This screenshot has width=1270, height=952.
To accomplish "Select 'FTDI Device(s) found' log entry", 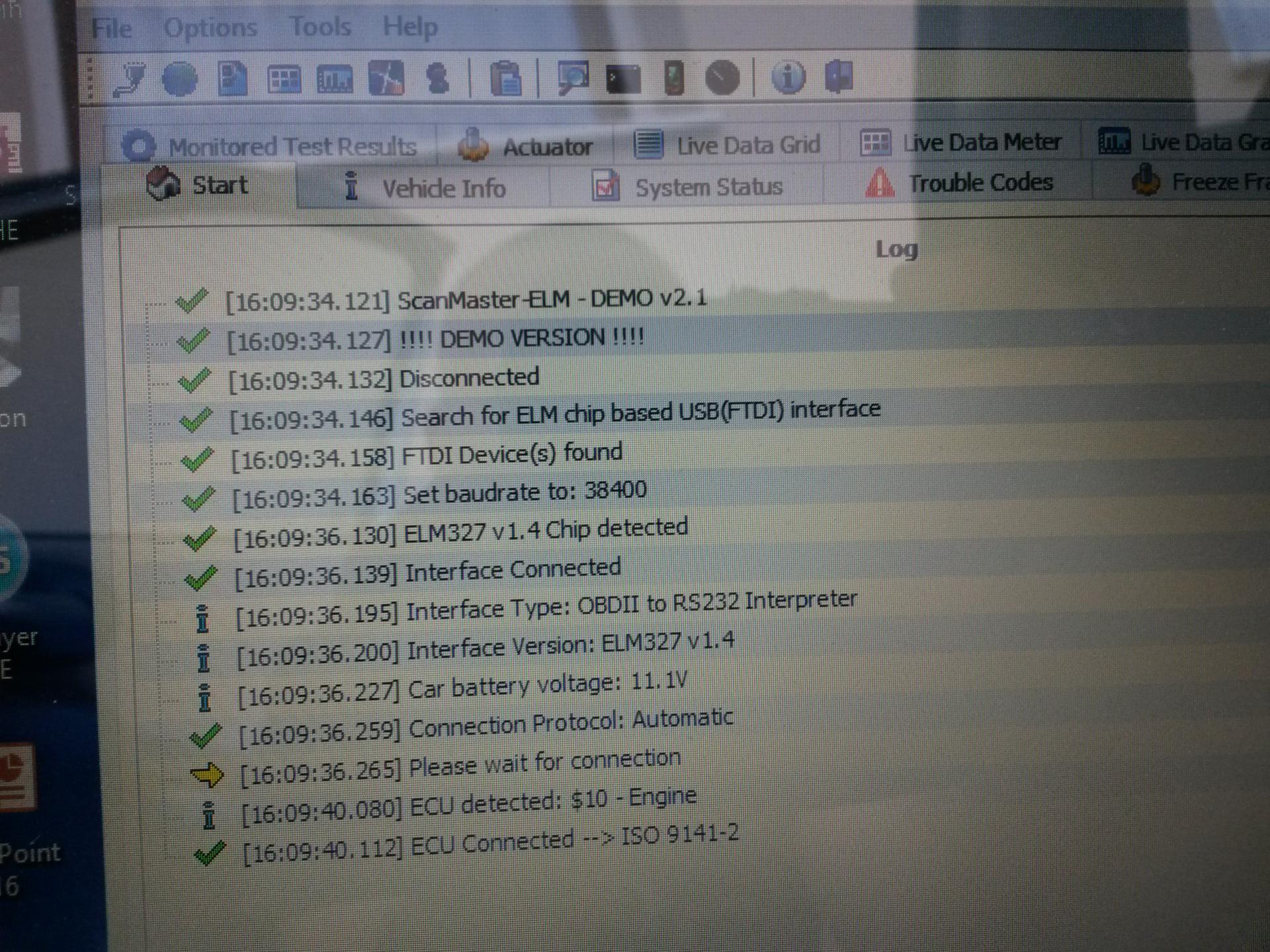I will (x=427, y=455).
